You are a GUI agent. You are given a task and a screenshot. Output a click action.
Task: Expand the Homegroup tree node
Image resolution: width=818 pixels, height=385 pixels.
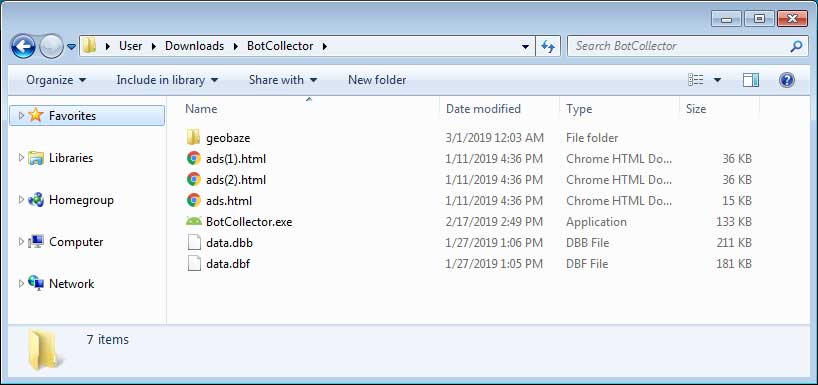tap(21, 200)
